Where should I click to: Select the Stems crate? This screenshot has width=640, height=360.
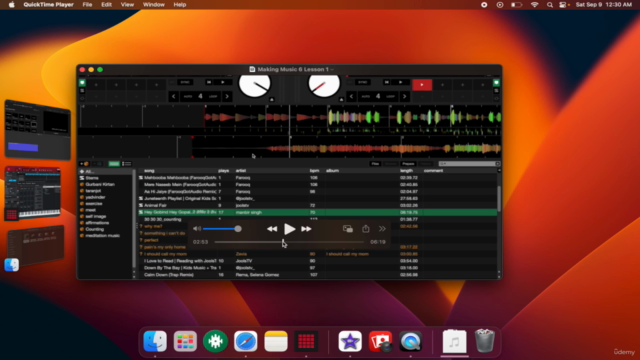tap(91, 178)
